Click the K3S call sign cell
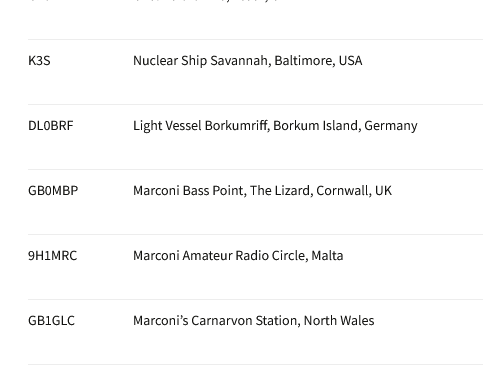This screenshot has width=483, height=365. (x=39, y=61)
